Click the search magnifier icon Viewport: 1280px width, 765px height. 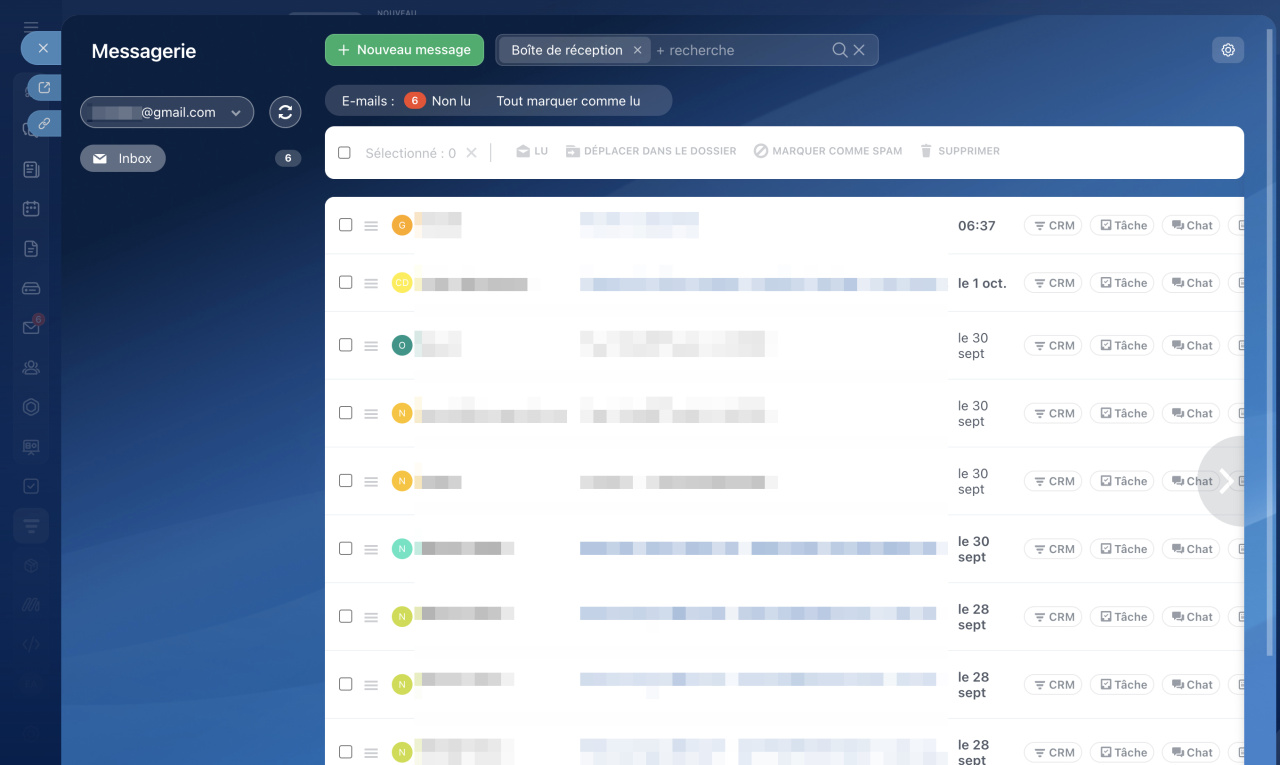[840, 50]
